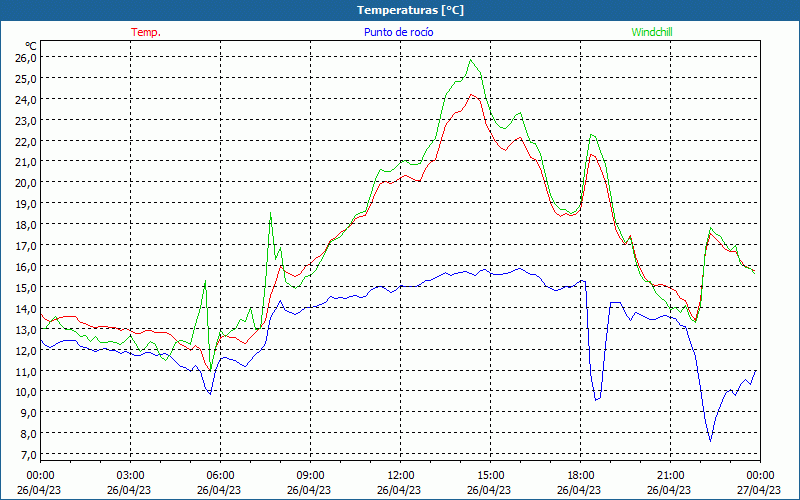Click the '20,0' y-axis value
Image resolution: width=800 pixels, height=500 pixels.
[26, 183]
